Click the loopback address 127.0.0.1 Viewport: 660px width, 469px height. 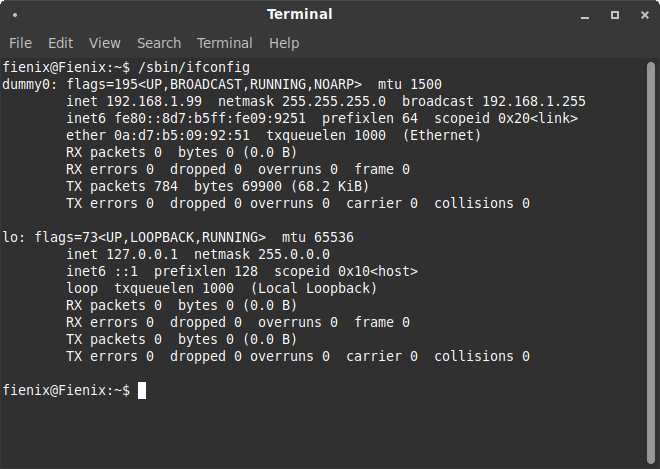(x=145, y=254)
